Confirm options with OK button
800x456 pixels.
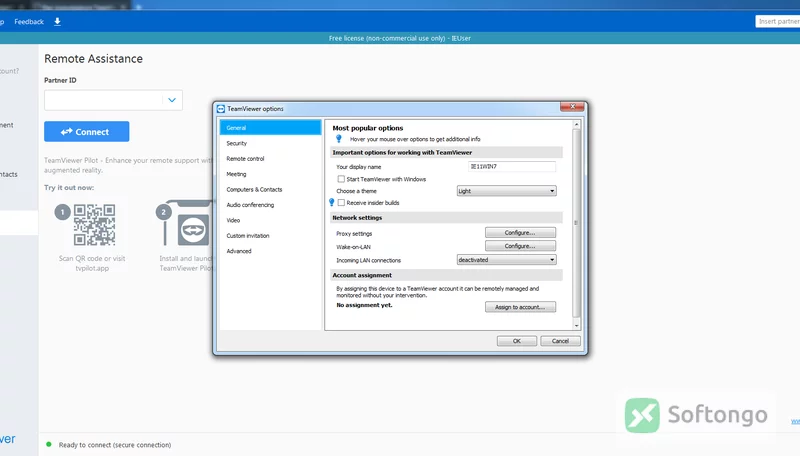click(517, 341)
